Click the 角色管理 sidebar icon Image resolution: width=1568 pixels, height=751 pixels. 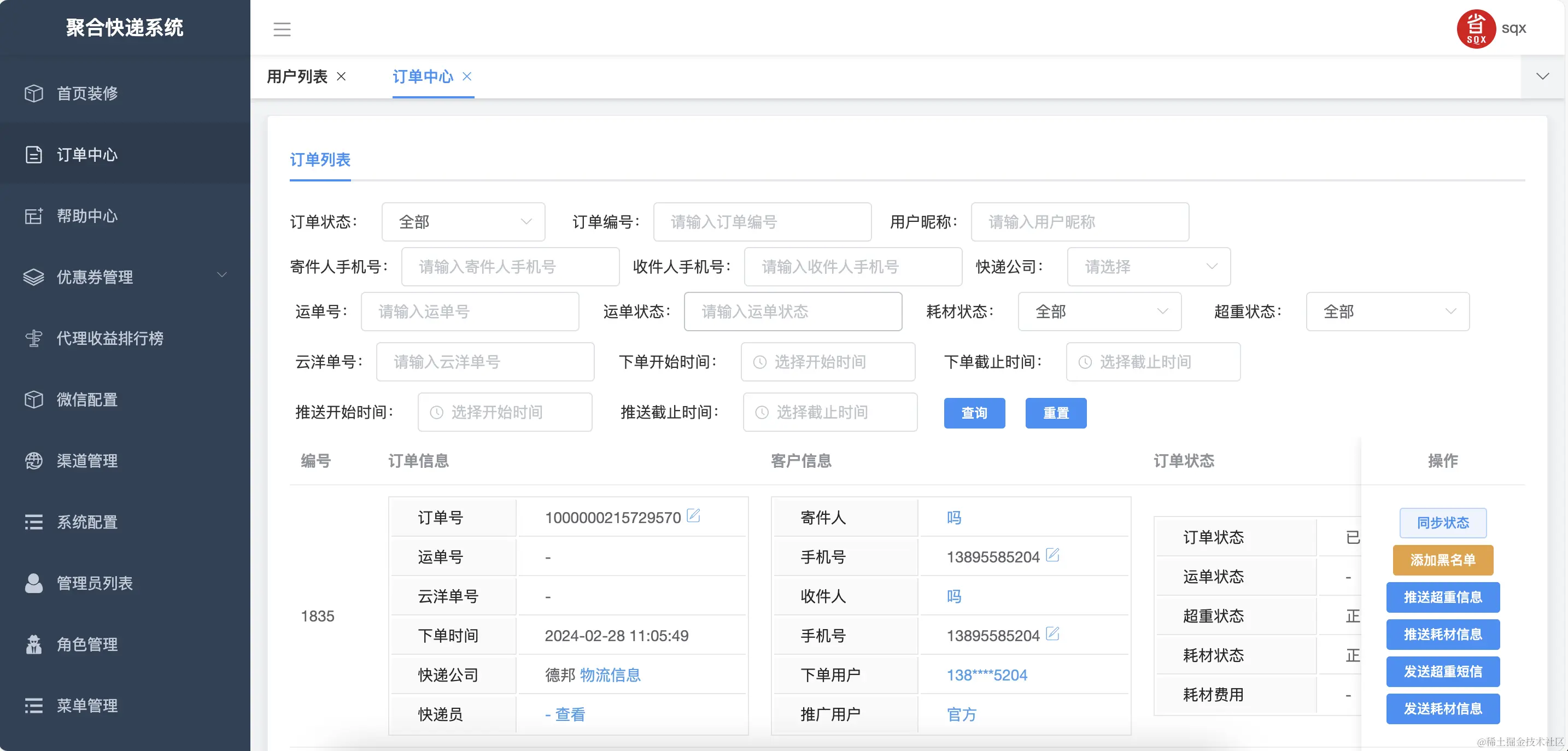click(33, 644)
